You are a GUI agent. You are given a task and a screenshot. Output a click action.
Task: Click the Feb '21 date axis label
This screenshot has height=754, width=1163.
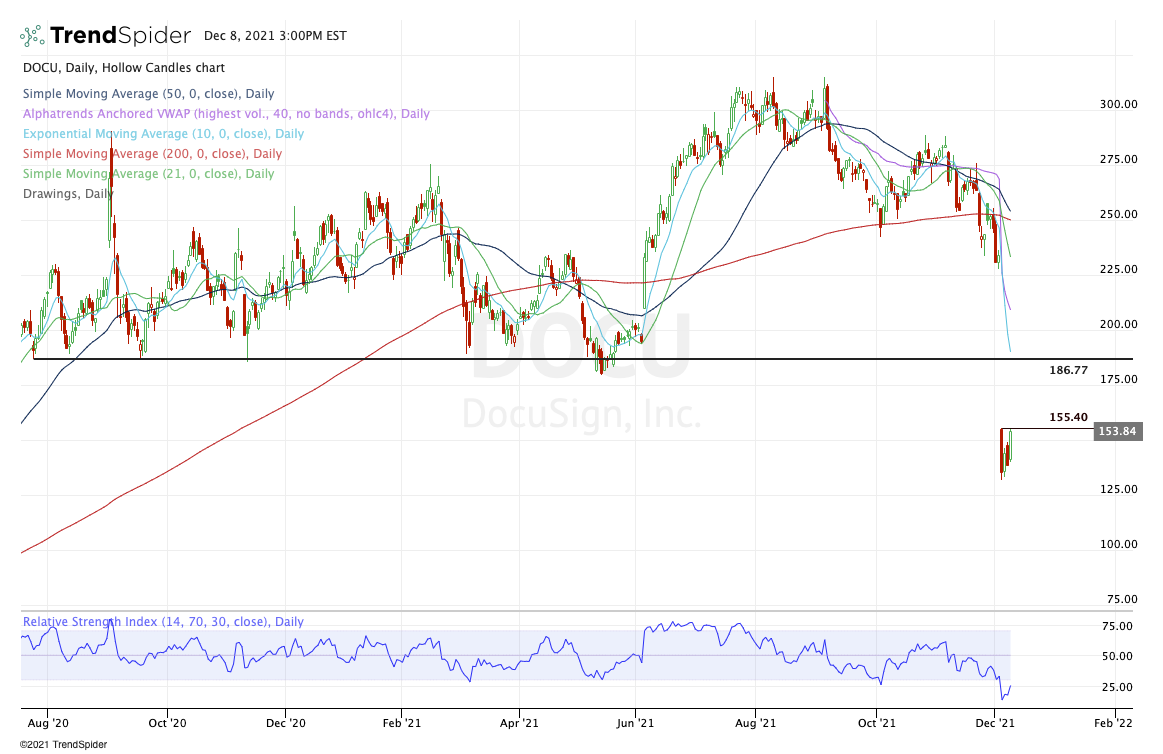click(x=401, y=723)
